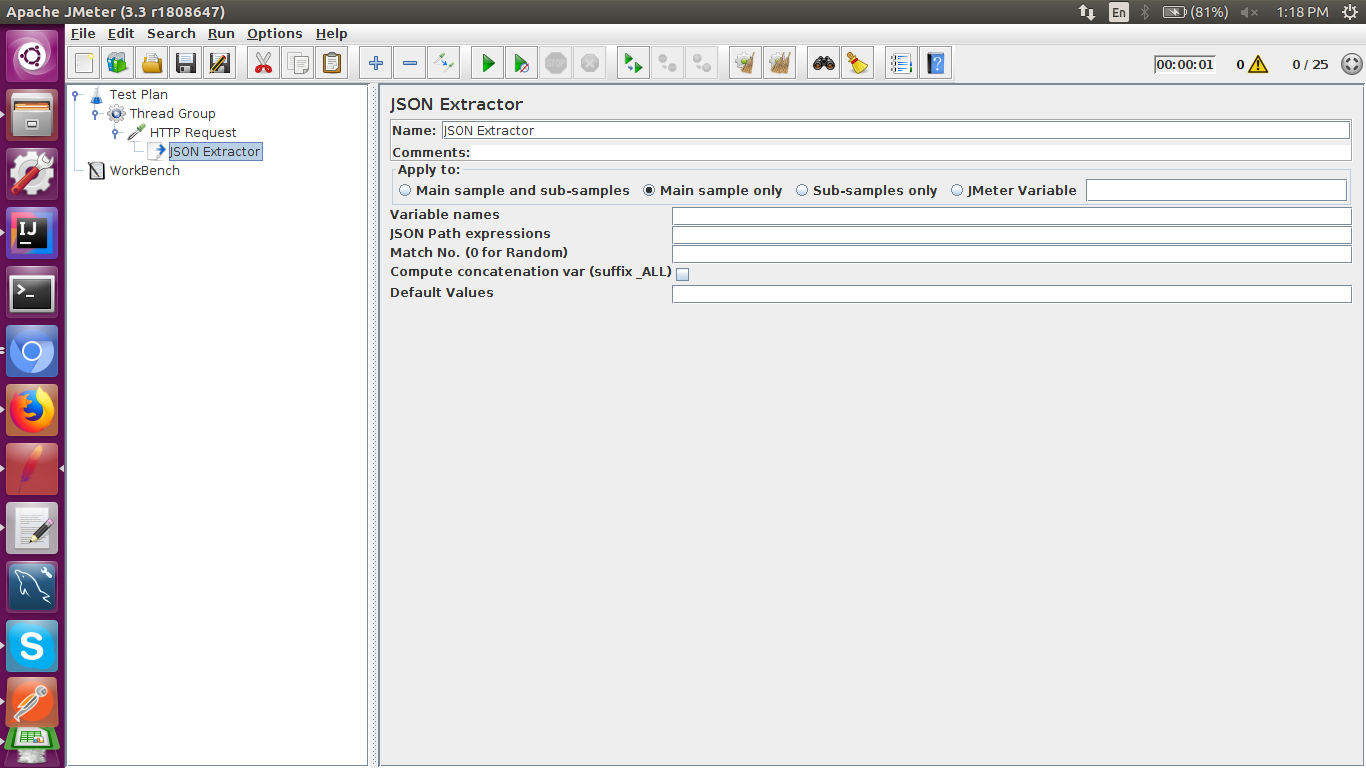Screen dimensions: 1366x768
Task: Open the Run menu
Action: 221,33
